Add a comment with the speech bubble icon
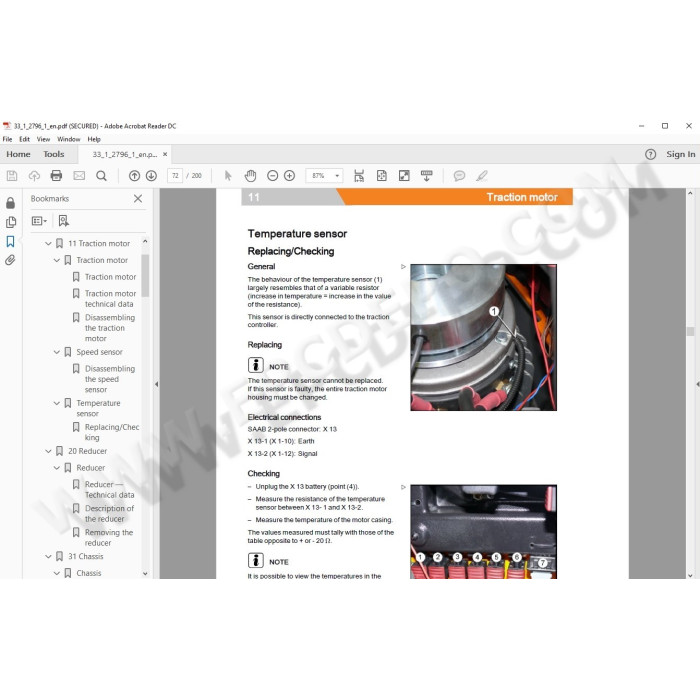 coord(459,176)
